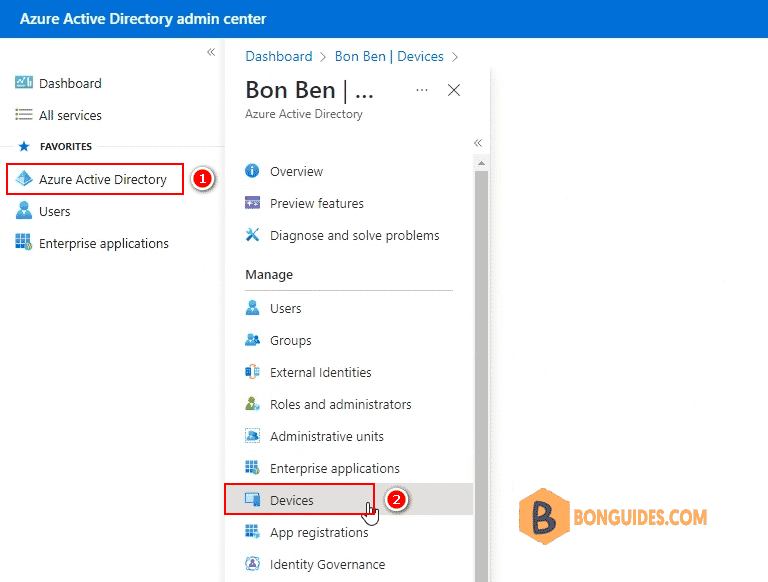Click the Overview info icon
Screen dimensions: 768x582
point(252,171)
